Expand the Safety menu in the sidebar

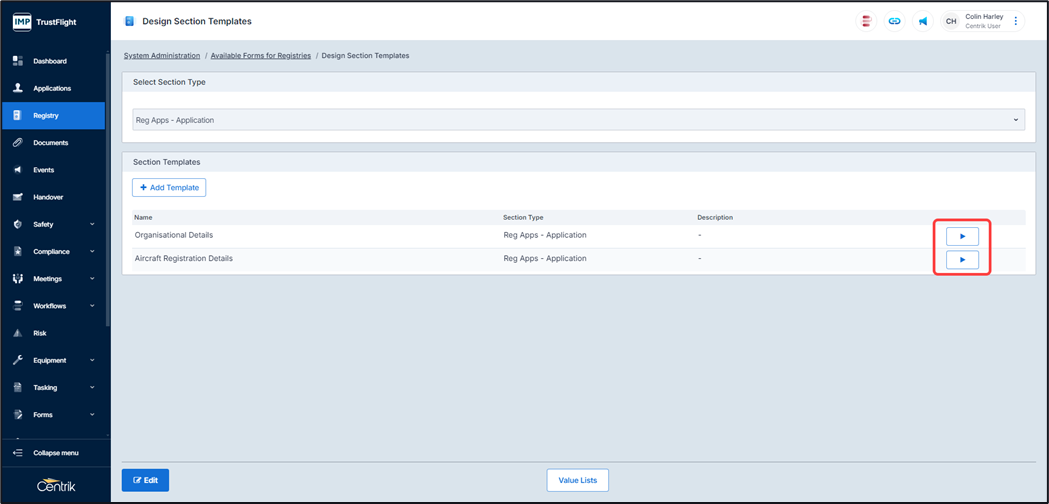[x=54, y=224]
